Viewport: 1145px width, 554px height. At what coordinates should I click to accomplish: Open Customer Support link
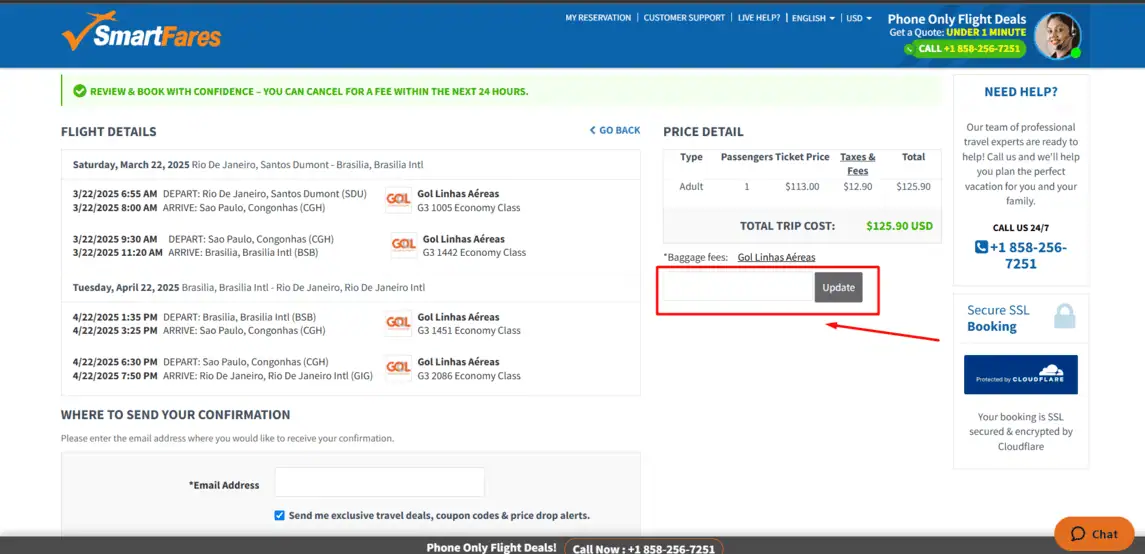(684, 18)
